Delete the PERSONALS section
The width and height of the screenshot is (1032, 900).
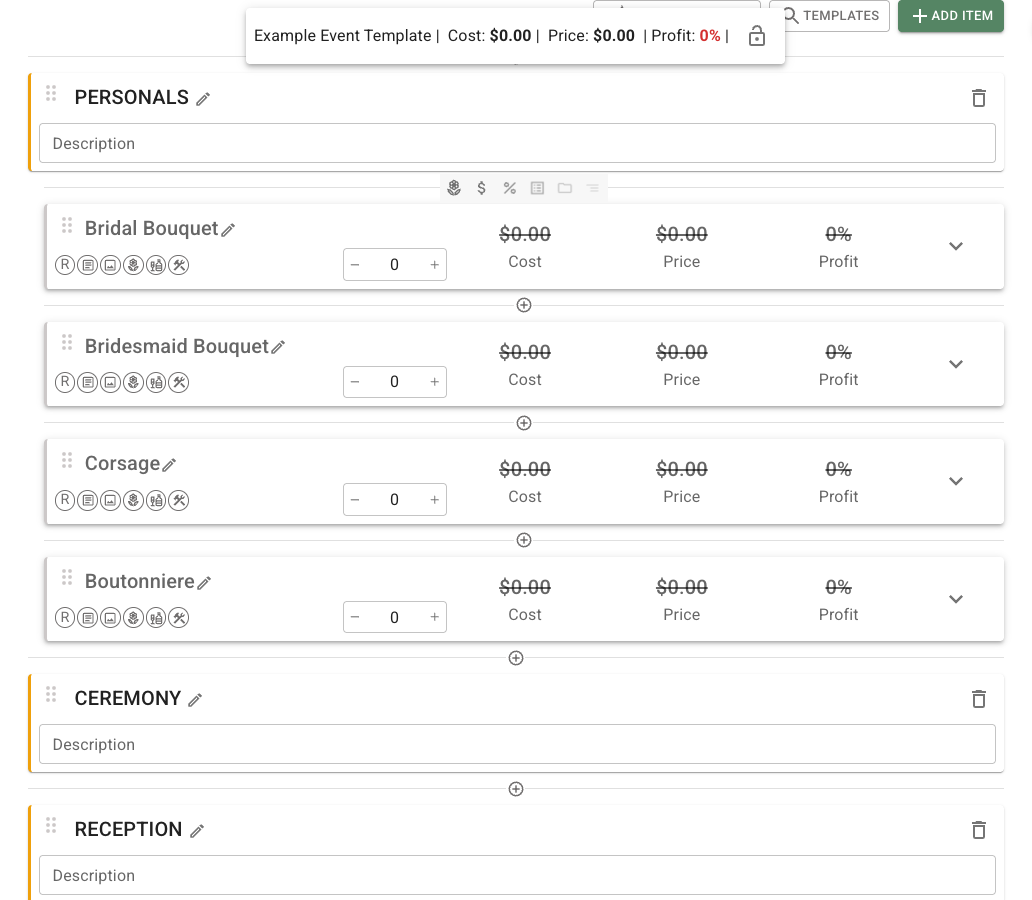[x=979, y=98]
